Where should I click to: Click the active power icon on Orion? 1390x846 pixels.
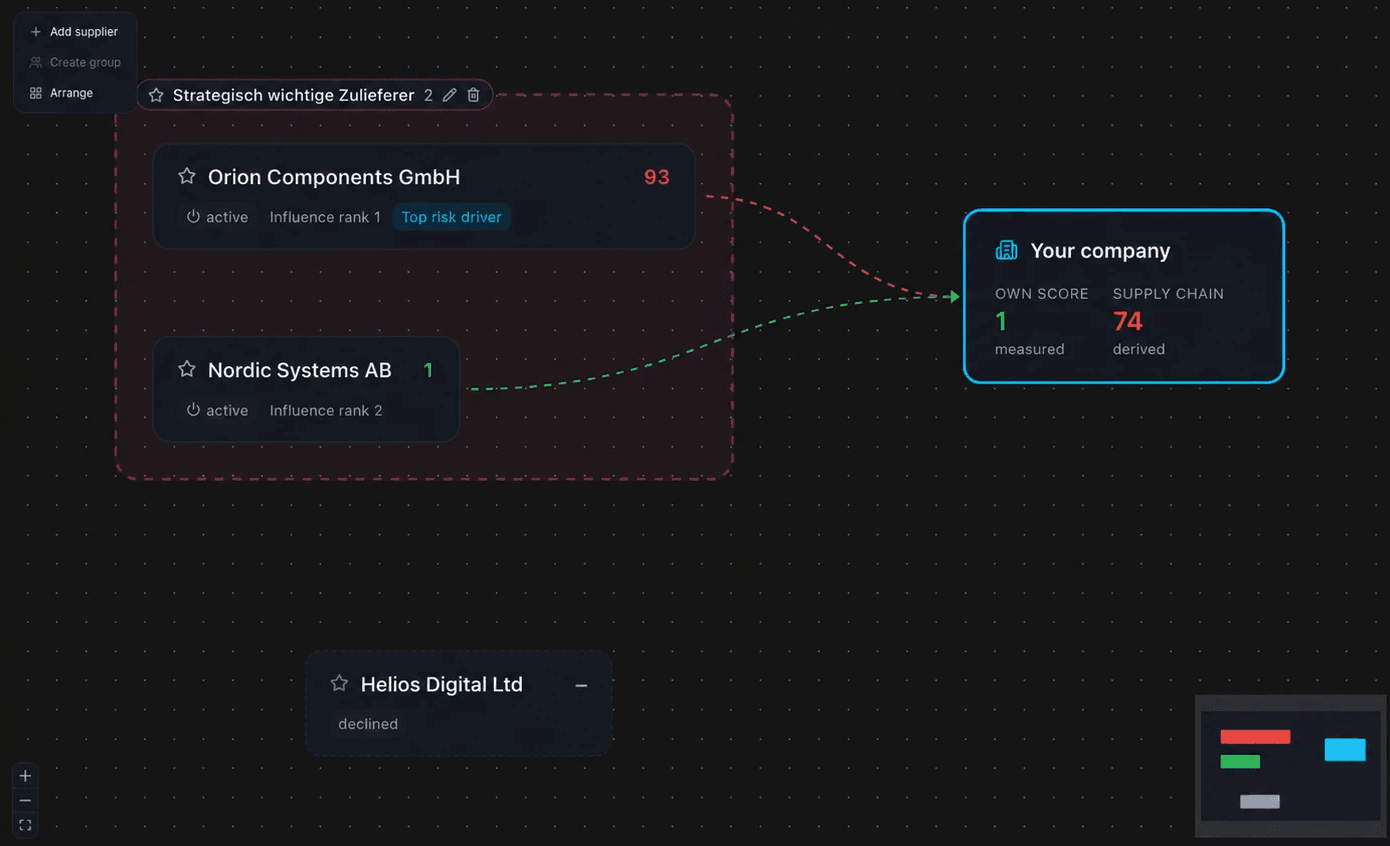pyautogui.click(x=193, y=216)
